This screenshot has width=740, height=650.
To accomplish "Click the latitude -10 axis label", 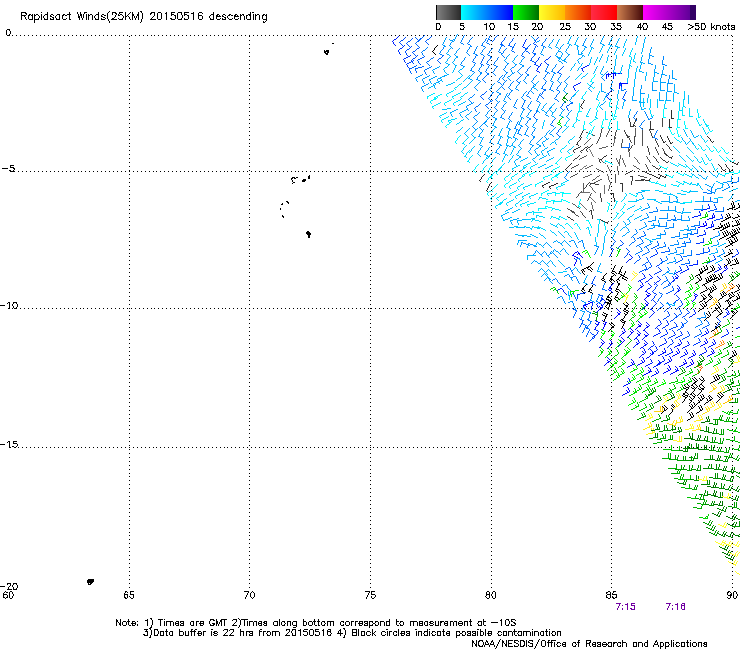I will [9, 305].
